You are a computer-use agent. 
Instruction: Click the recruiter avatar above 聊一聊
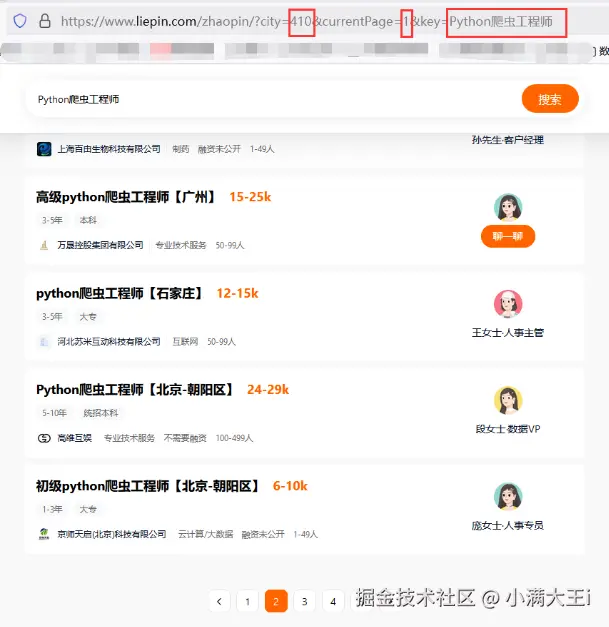pos(508,207)
